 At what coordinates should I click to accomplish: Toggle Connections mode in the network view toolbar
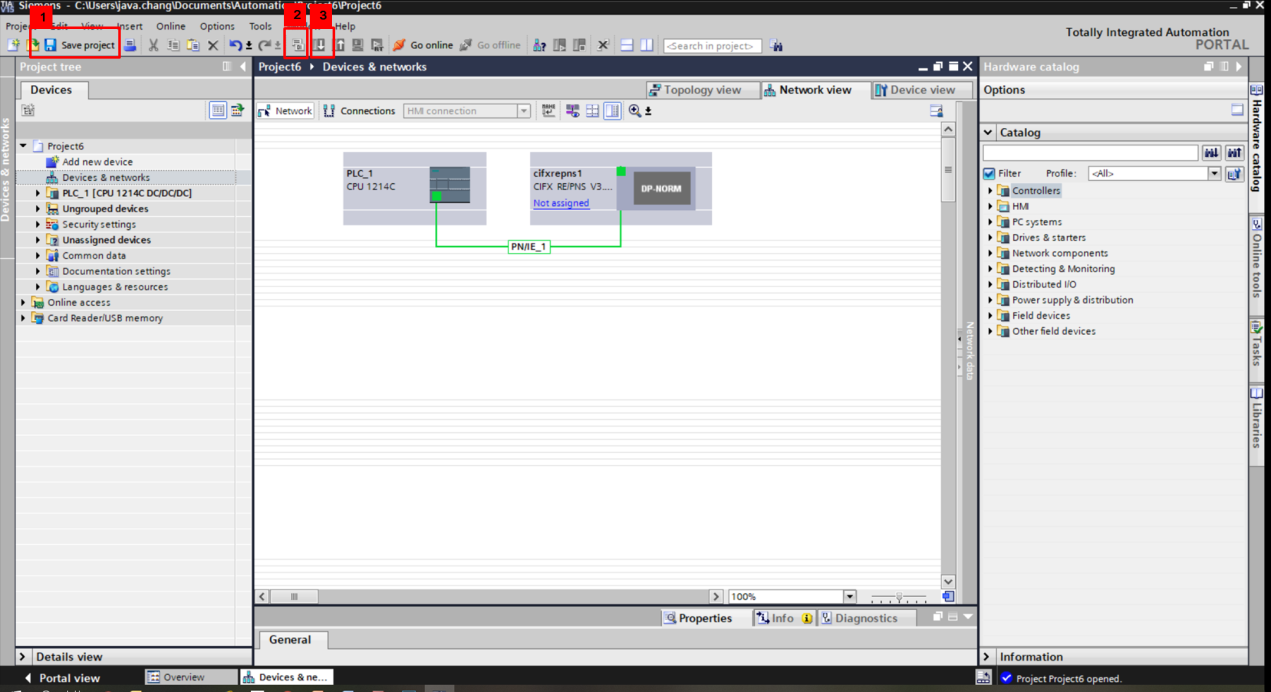tap(359, 111)
